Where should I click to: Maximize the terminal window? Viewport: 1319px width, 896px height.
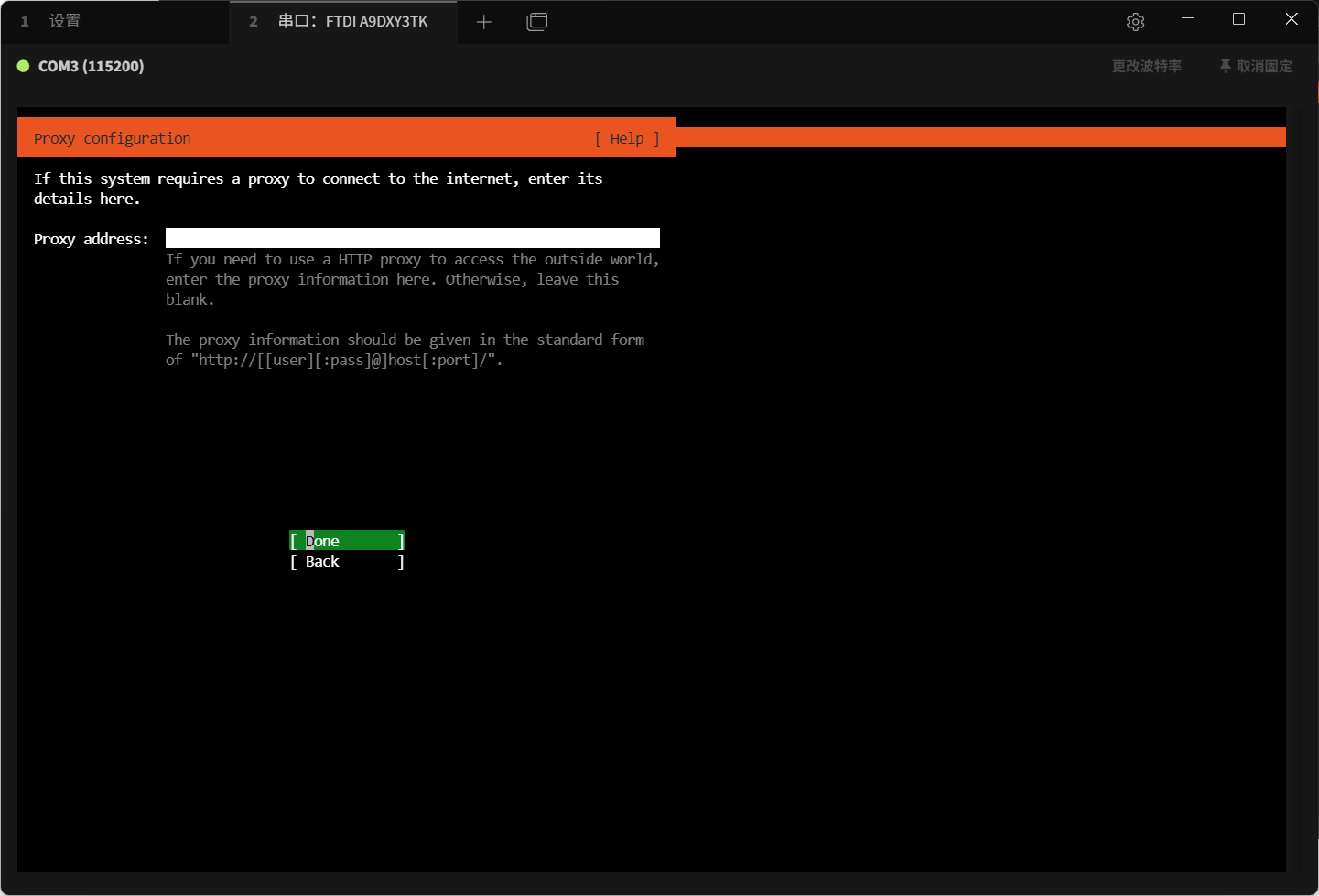[1238, 19]
